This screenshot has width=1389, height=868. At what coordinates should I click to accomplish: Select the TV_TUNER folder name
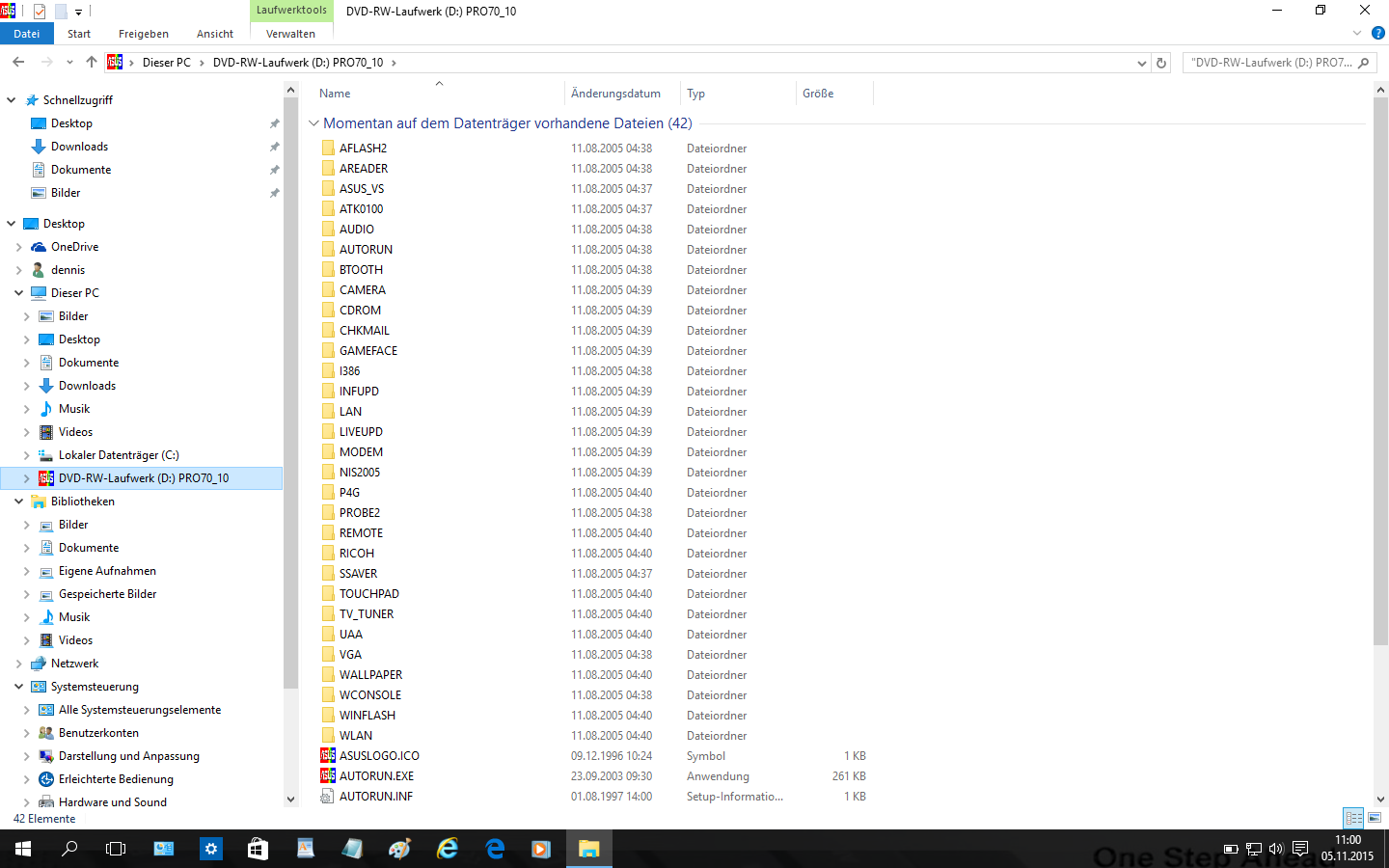coord(367,613)
